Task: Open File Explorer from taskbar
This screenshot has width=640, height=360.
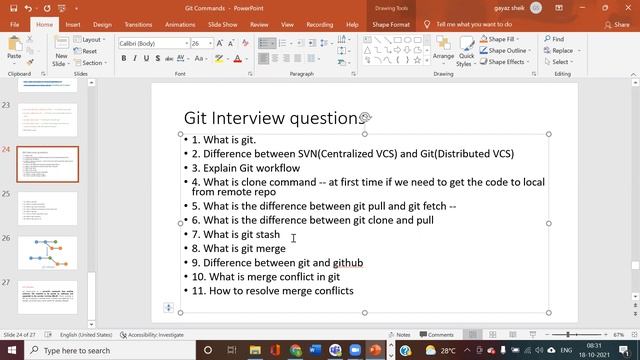Action: (255, 350)
